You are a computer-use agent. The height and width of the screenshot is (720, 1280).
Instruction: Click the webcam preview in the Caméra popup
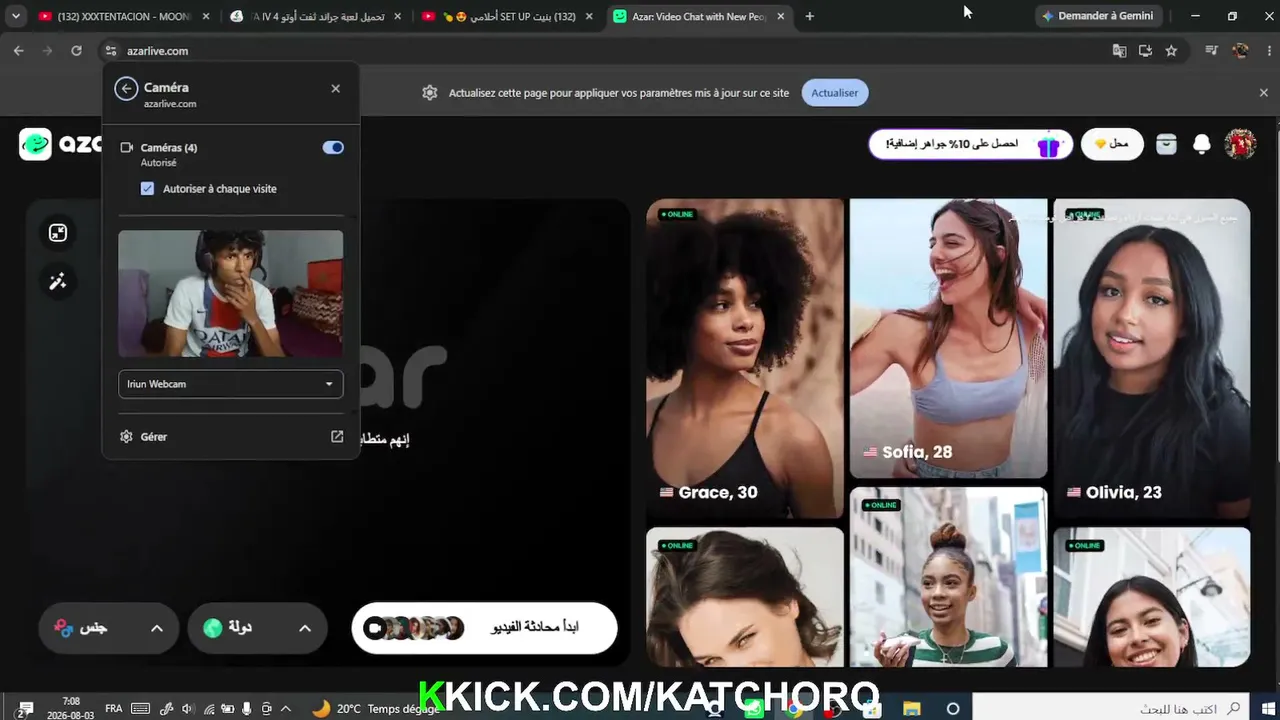231,294
